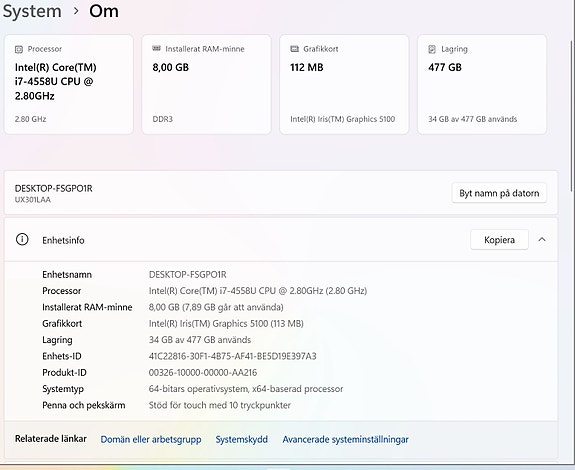The width and height of the screenshot is (575, 470).
Task: Click the Penna och pekskärm label
Action: coord(84,405)
